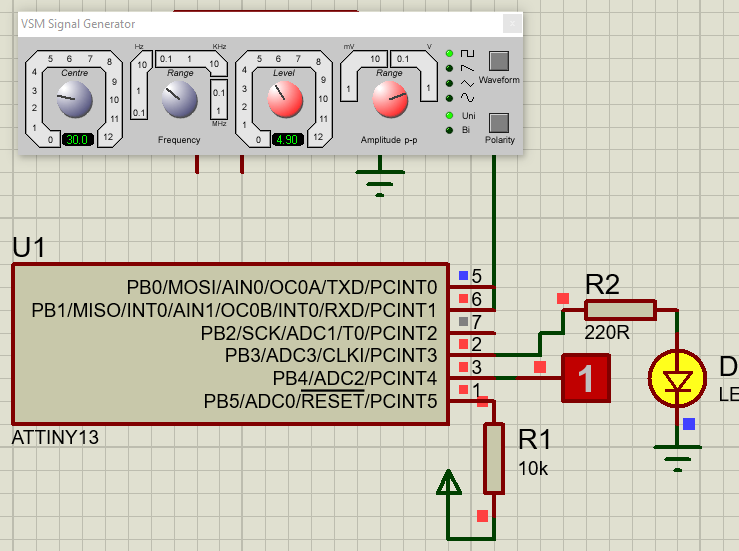Click the Uni polarity indicator LED
Viewport: 739px width, 551px height.
click(450, 116)
